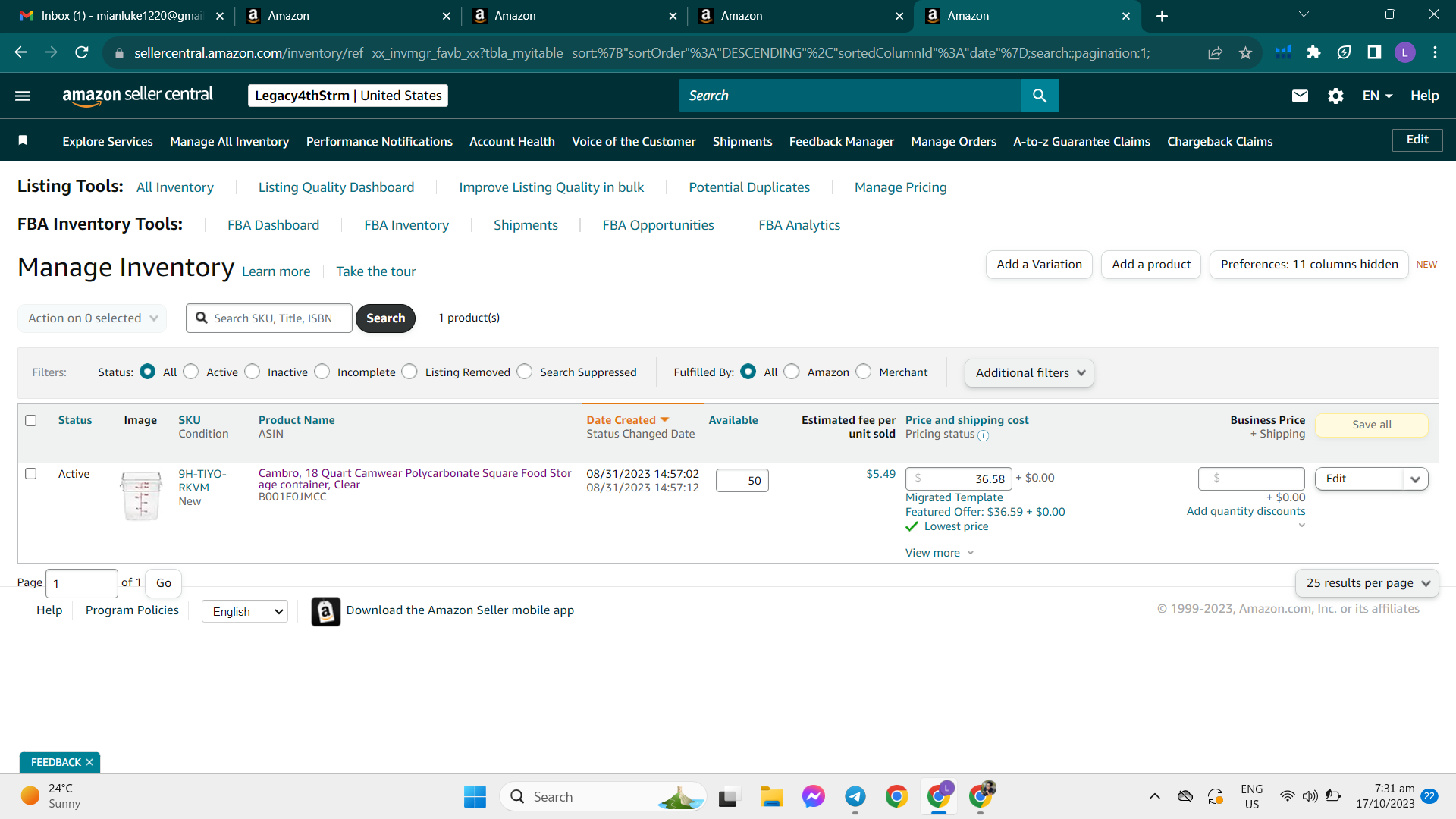Click the Pricing status info icon
Viewport: 1456px width, 819px height.
pos(983,435)
